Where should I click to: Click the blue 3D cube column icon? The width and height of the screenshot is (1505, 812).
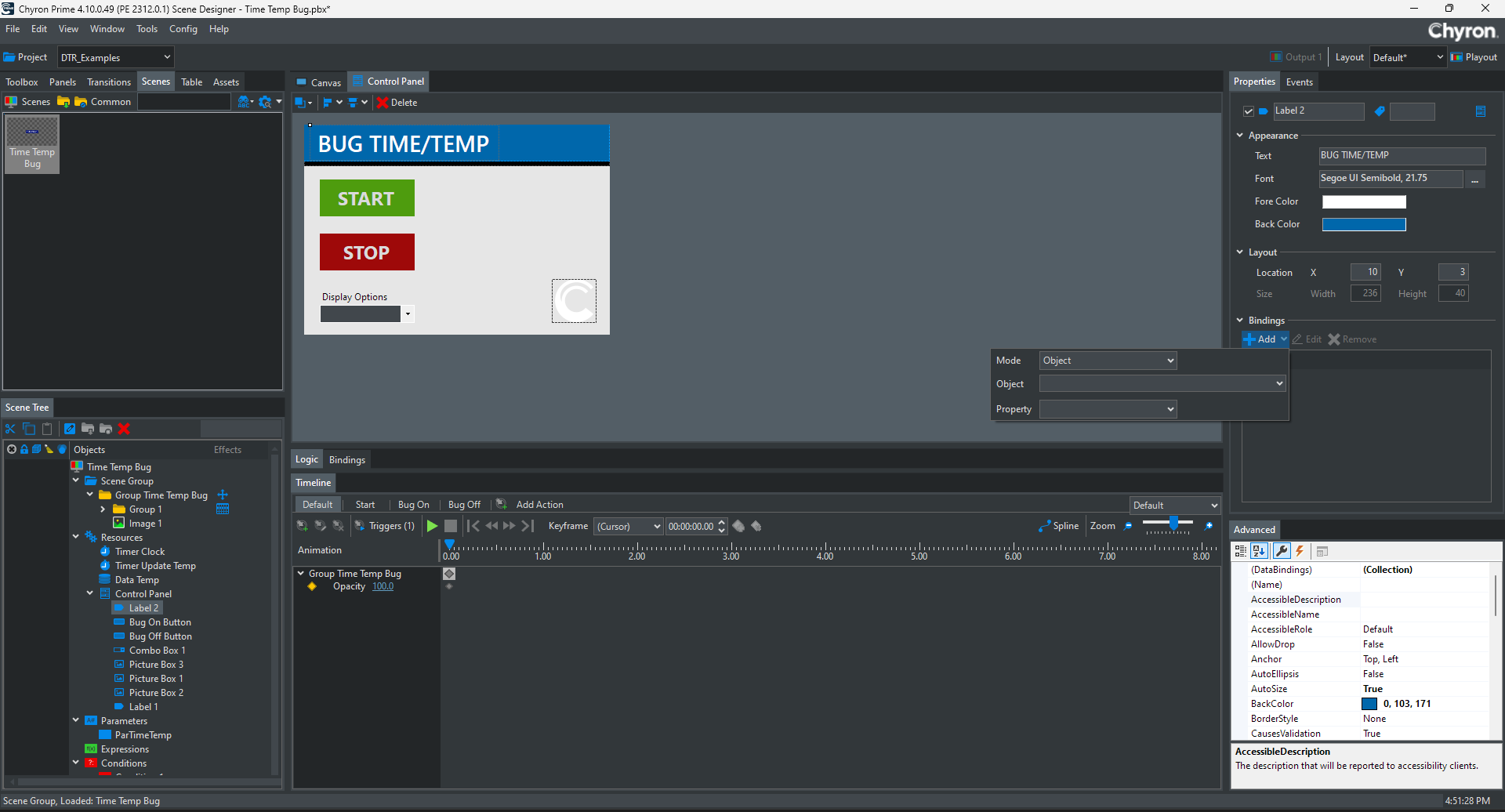click(x=36, y=449)
